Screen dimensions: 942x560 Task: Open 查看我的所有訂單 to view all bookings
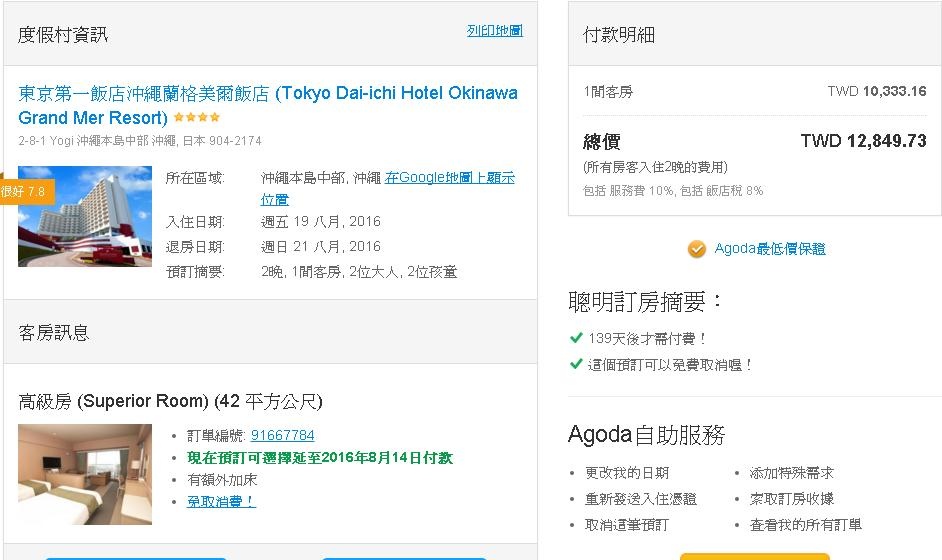click(x=805, y=525)
